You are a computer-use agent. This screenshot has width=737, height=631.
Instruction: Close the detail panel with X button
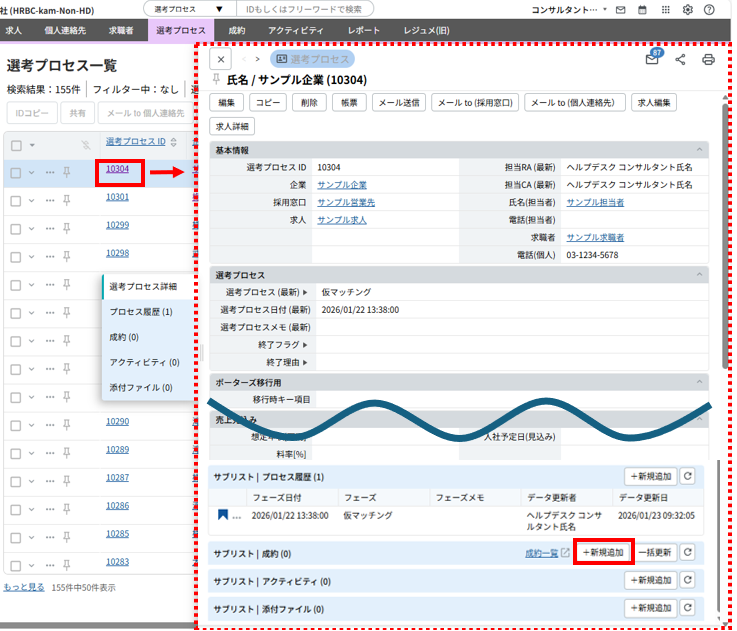[x=221, y=60]
